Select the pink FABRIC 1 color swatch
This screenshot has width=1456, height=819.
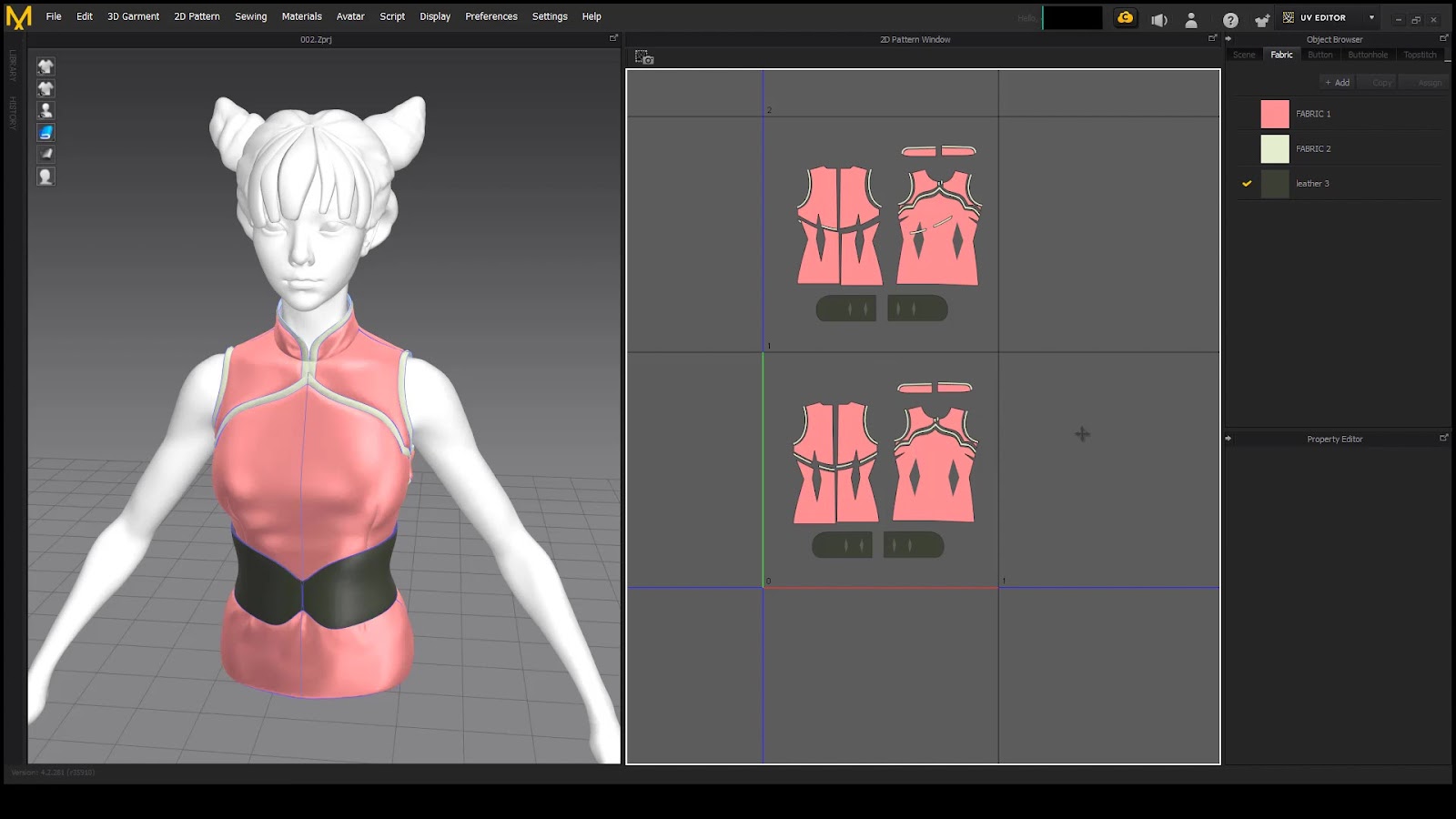[x=1274, y=114]
